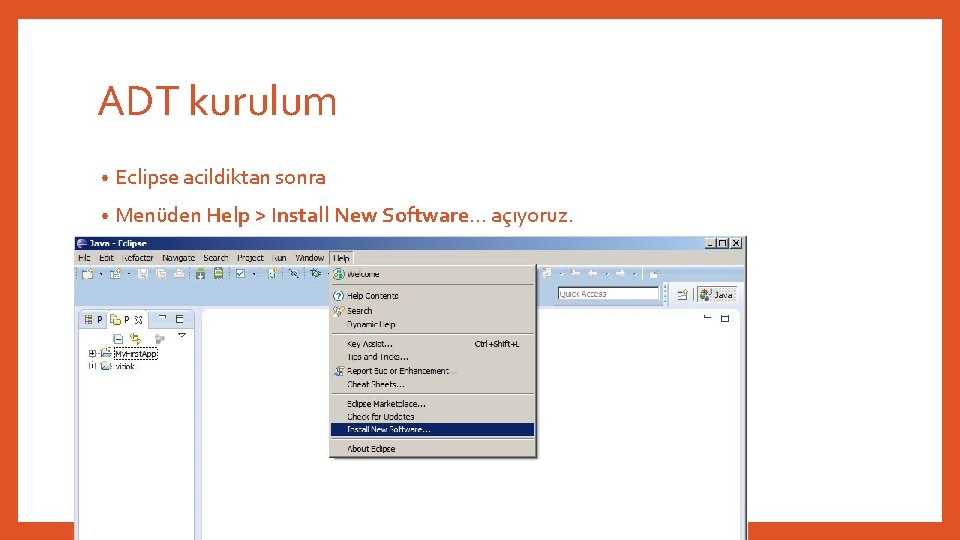The image size is (960, 540).
Task: Click the green checkmark lint toolbar icon
Action: point(240,274)
